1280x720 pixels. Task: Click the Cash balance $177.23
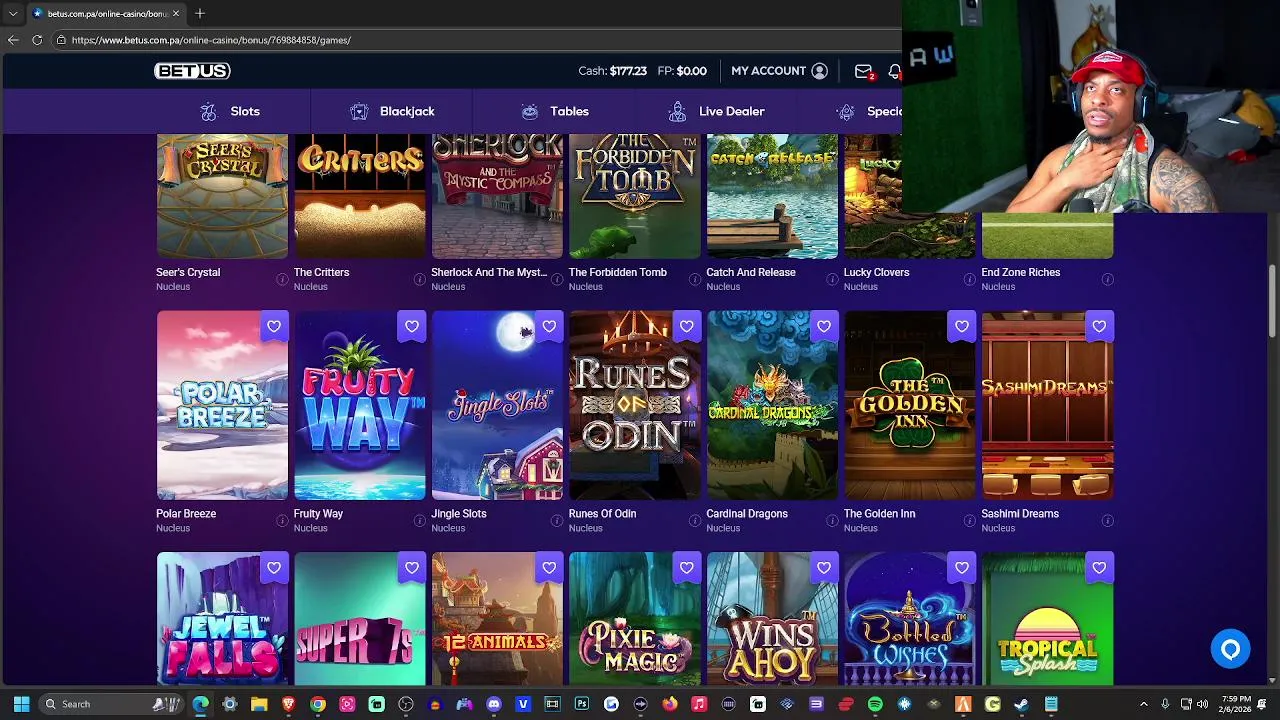[612, 71]
